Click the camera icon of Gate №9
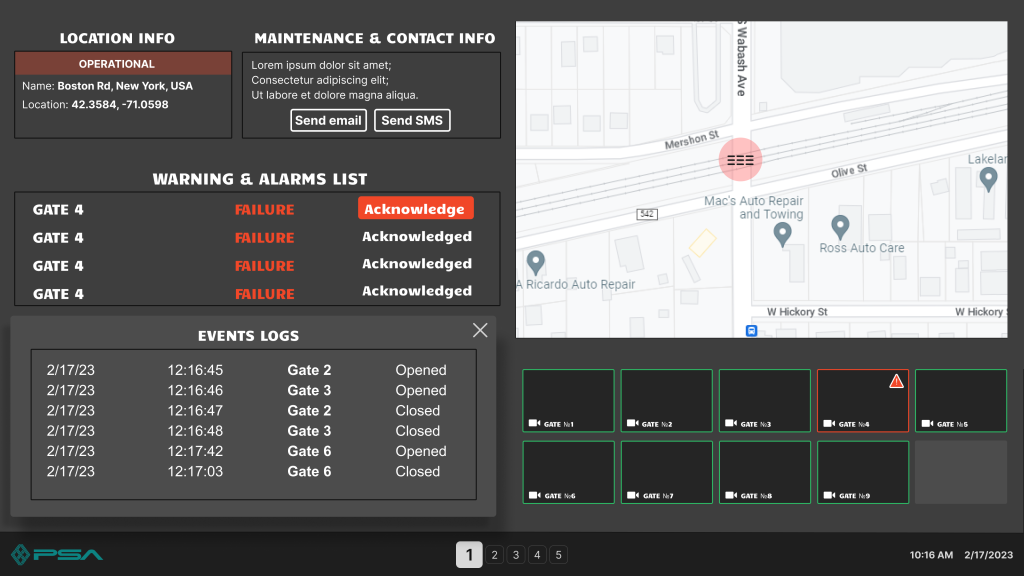This screenshot has height=576, width=1024. pyautogui.click(x=829, y=495)
